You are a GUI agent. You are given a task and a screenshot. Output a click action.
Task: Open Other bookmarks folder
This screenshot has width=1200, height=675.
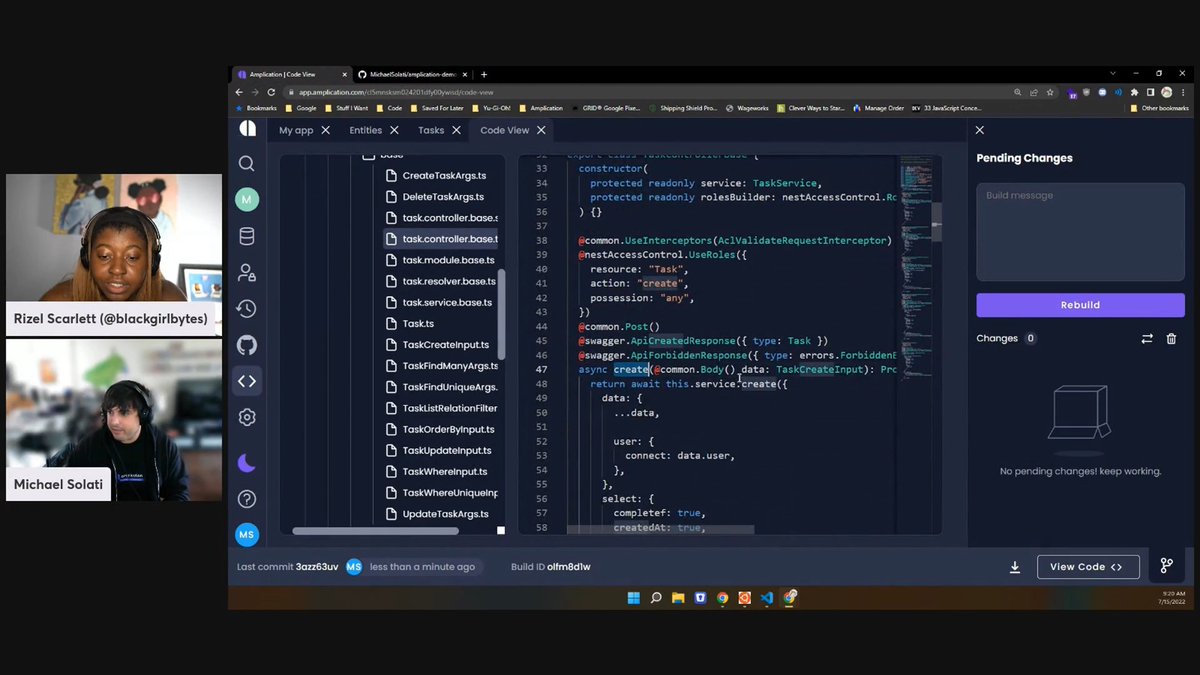(1160, 108)
